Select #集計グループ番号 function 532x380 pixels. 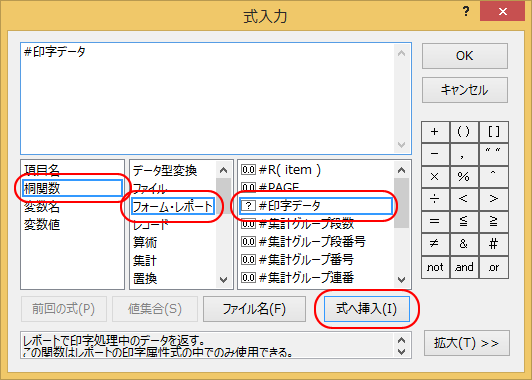pyautogui.click(x=316, y=260)
